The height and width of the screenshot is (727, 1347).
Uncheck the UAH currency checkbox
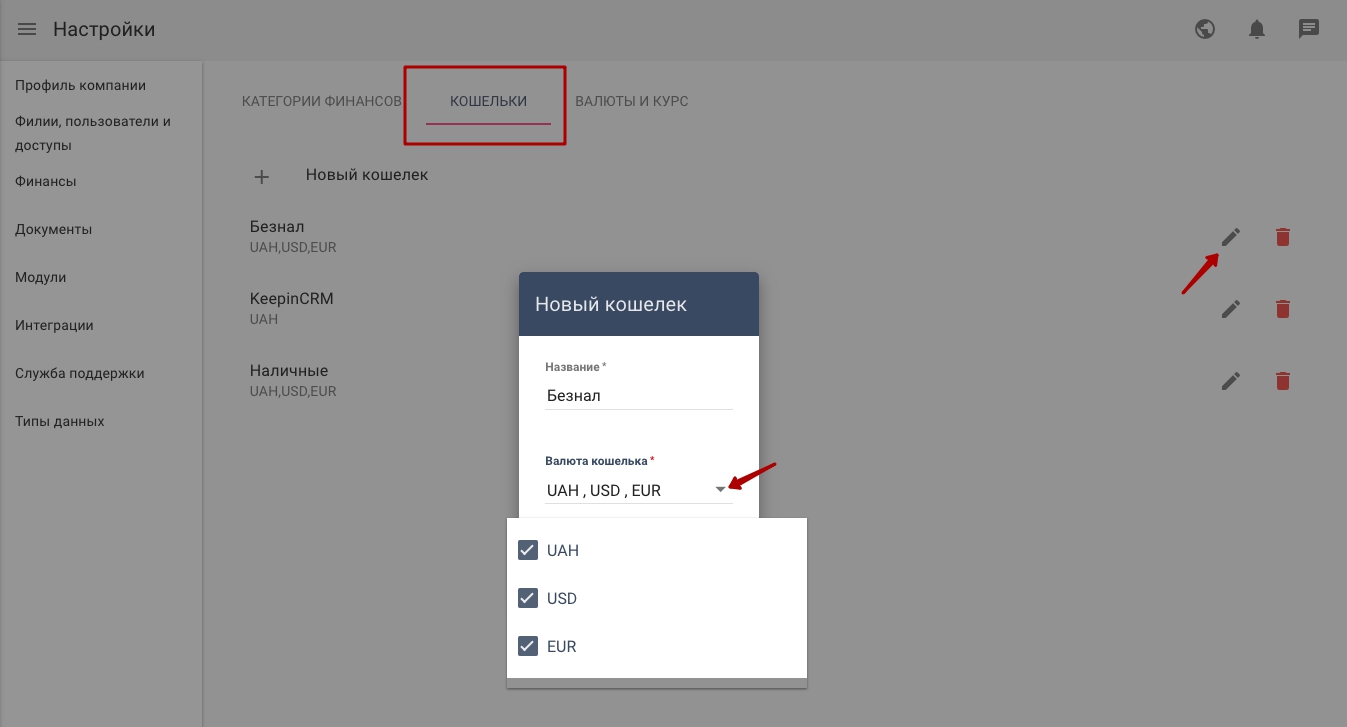pyautogui.click(x=528, y=551)
